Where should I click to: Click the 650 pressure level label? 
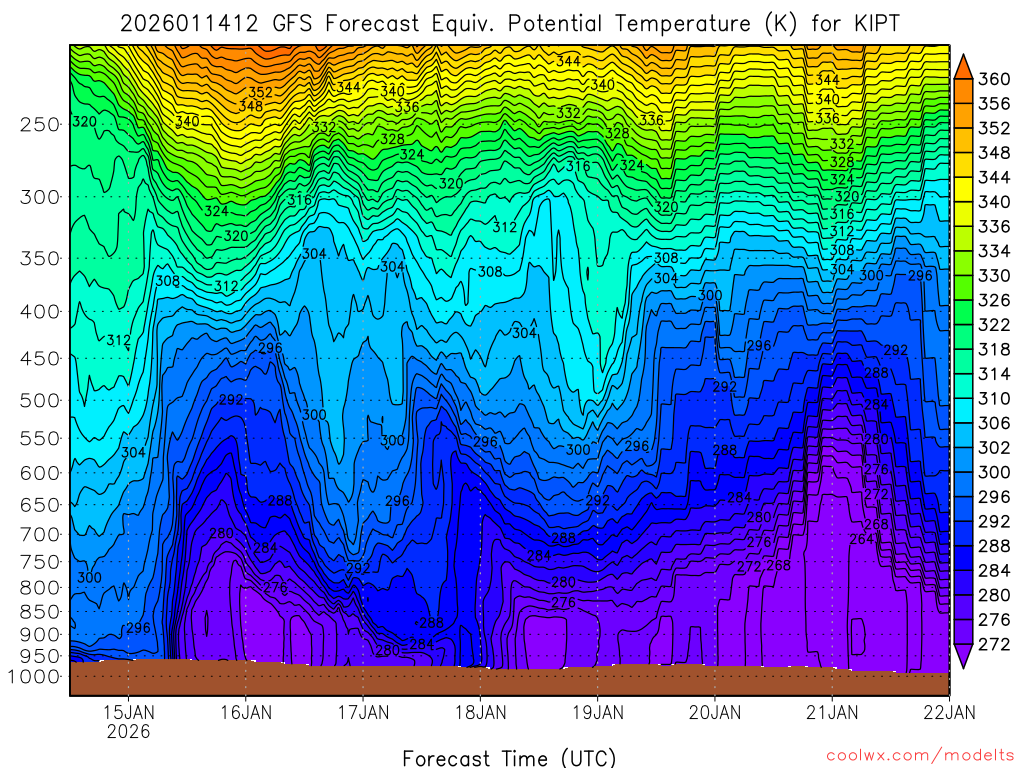(39, 505)
